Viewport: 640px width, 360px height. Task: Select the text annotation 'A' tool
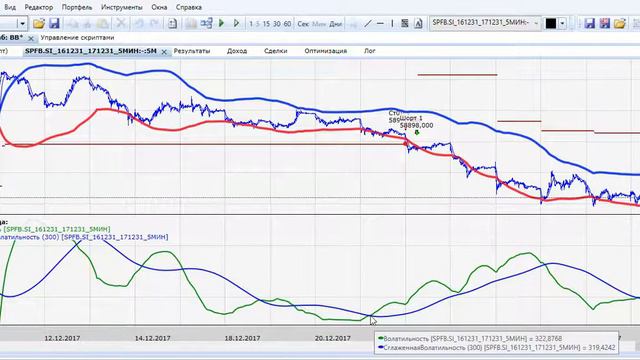[x=418, y=23]
